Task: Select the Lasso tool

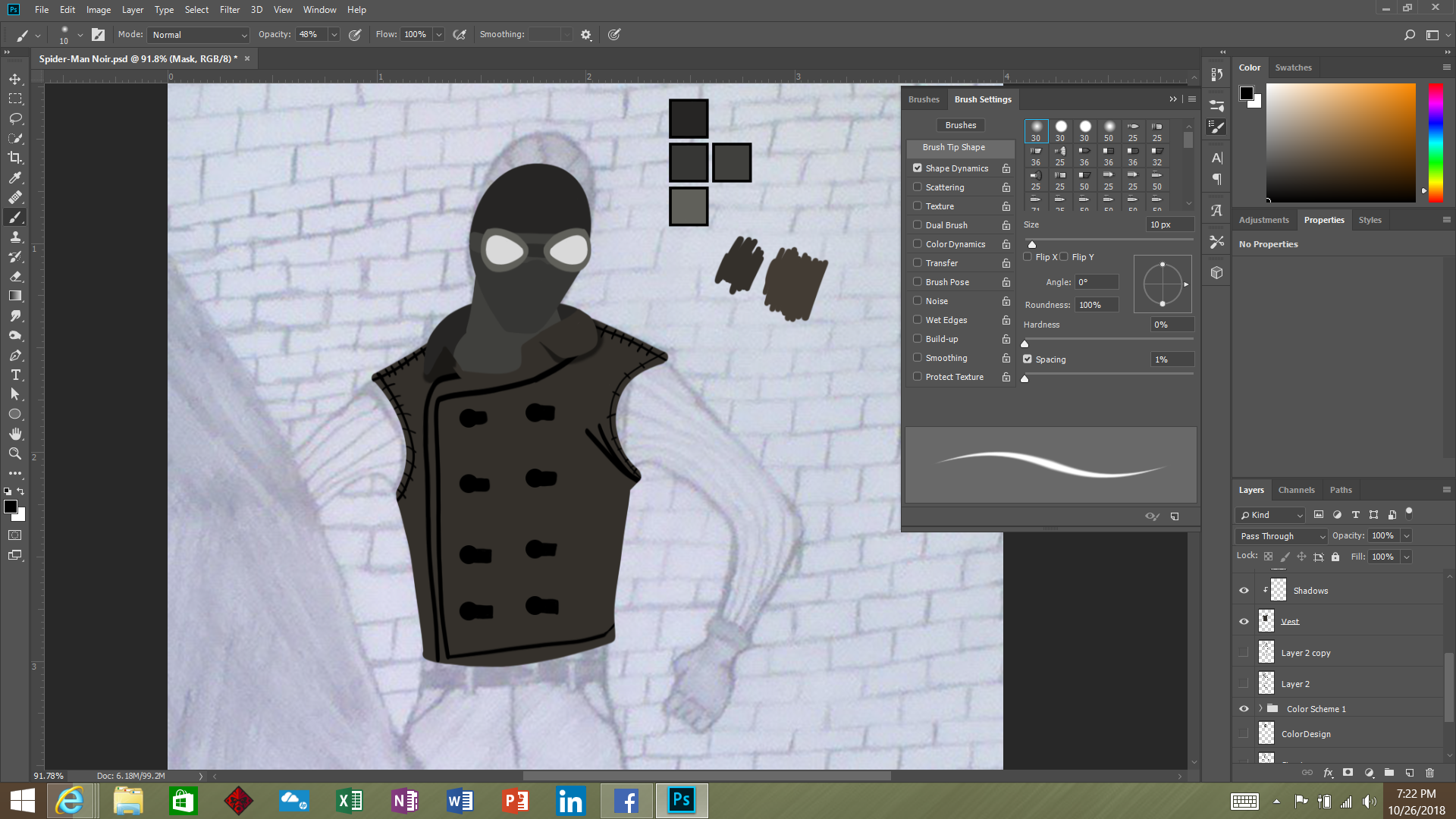Action: (x=15, y=118)
